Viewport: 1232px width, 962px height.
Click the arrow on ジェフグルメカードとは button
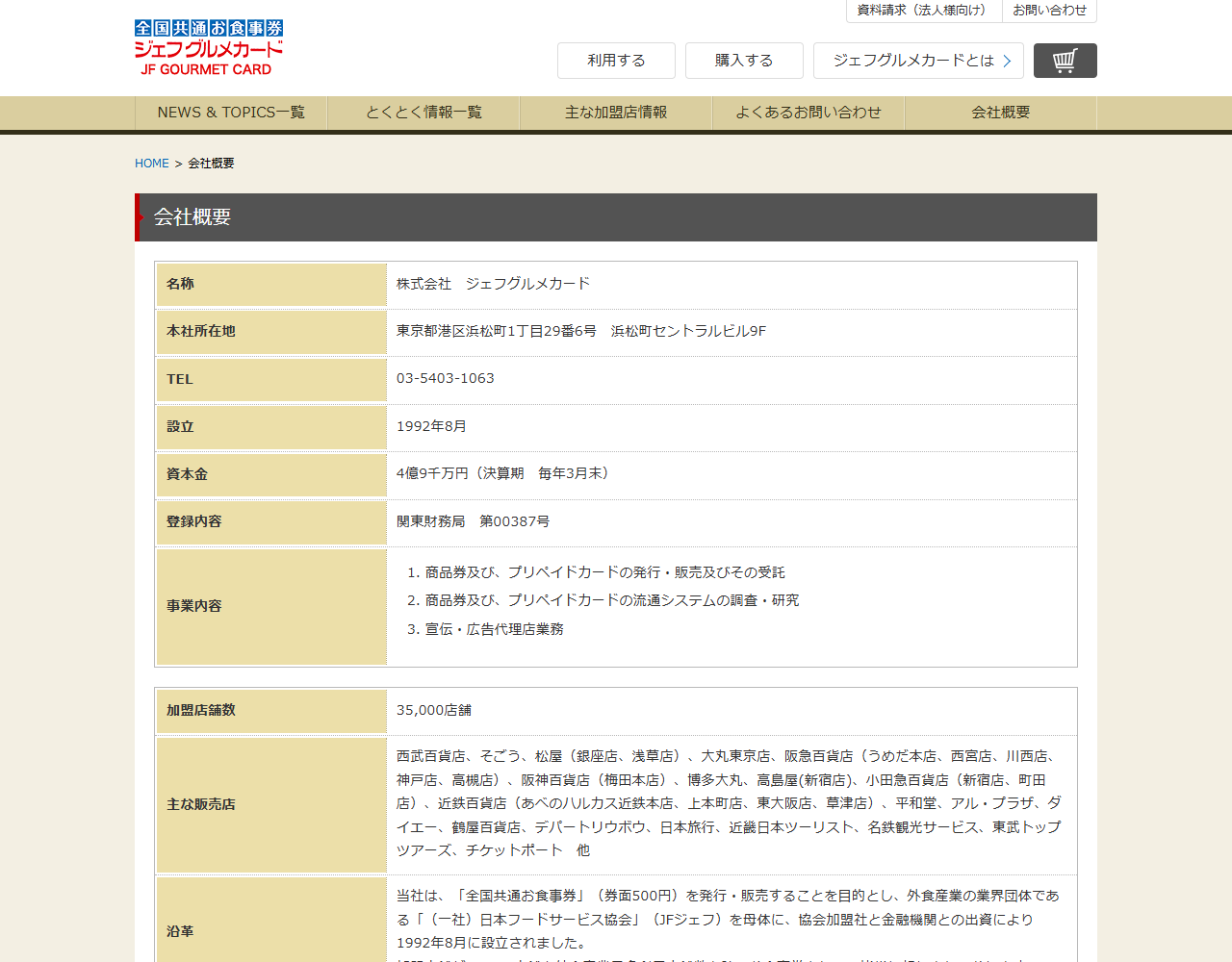pos(1007,61)
